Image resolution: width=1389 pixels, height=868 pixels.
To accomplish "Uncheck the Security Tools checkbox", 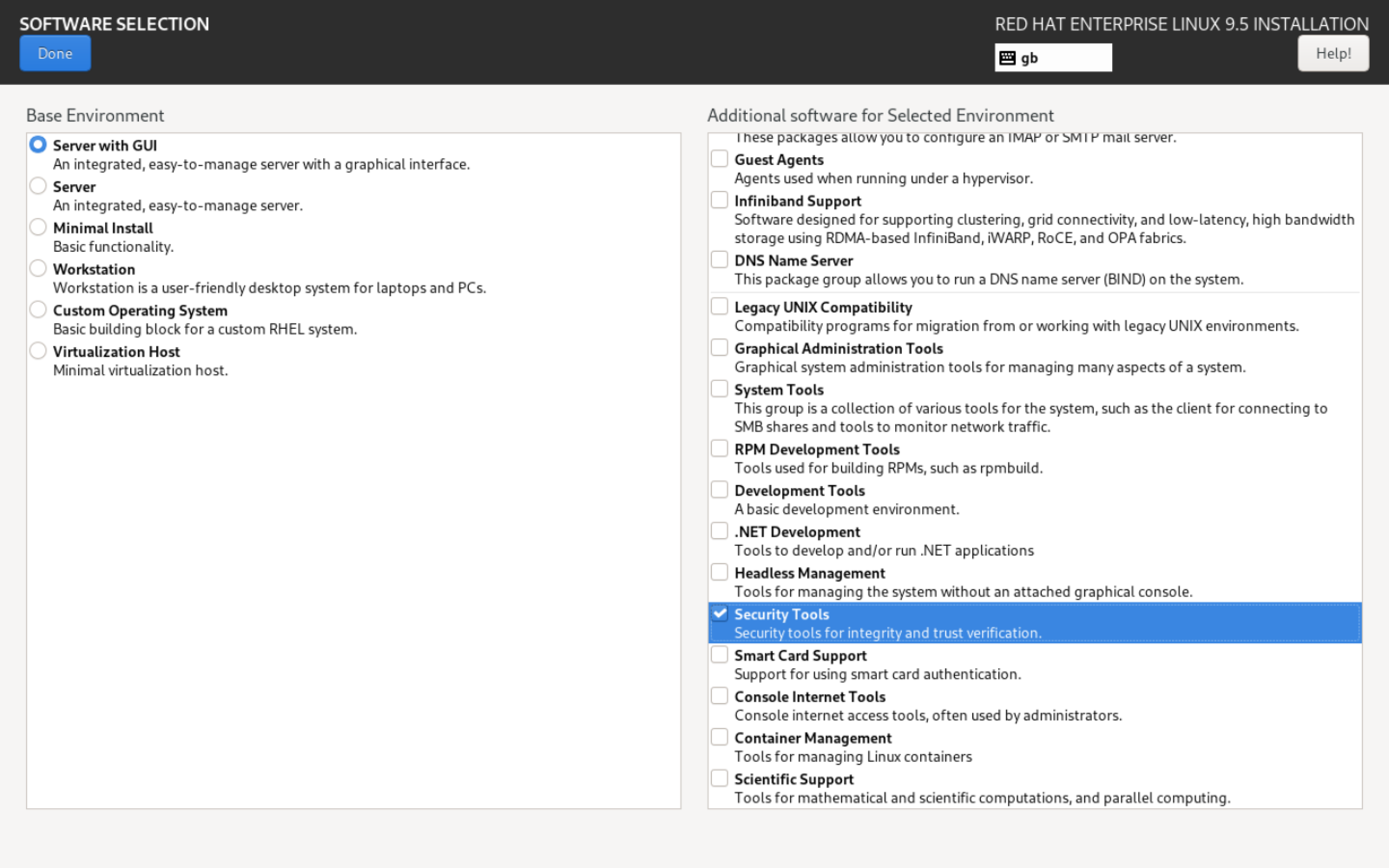I will 719,614.
